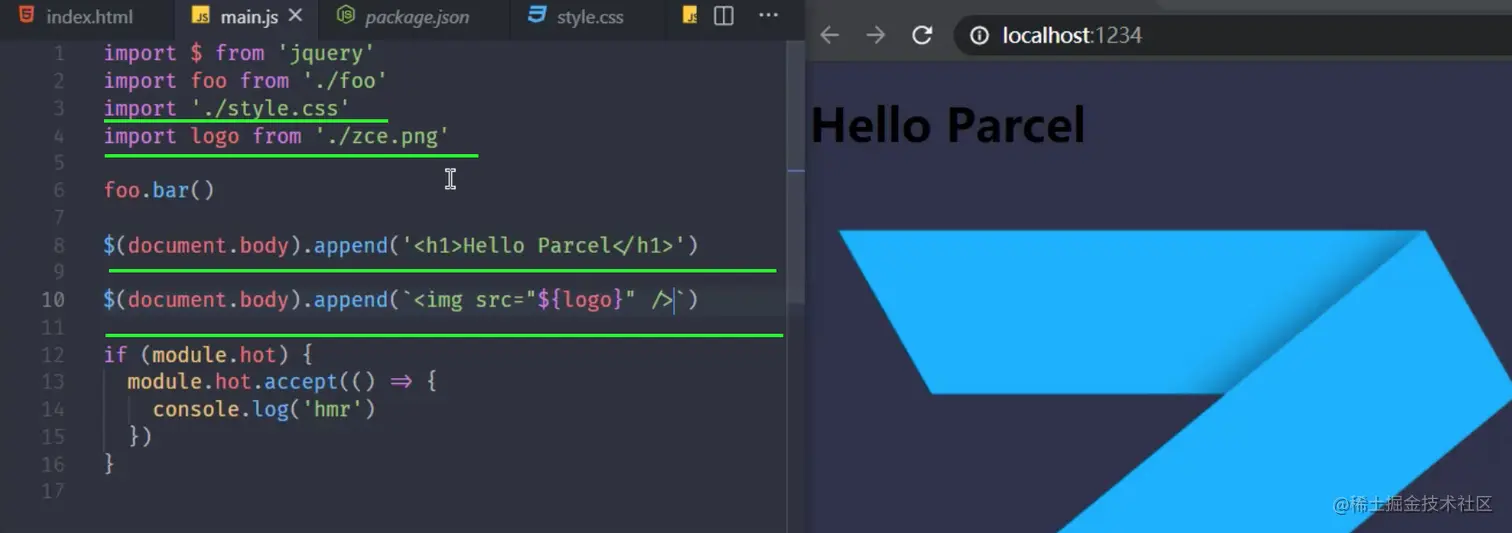Screen dimensions: 1512x533
Task: Click the if (module.hot) statement
Action: click(x=209, y=354)
